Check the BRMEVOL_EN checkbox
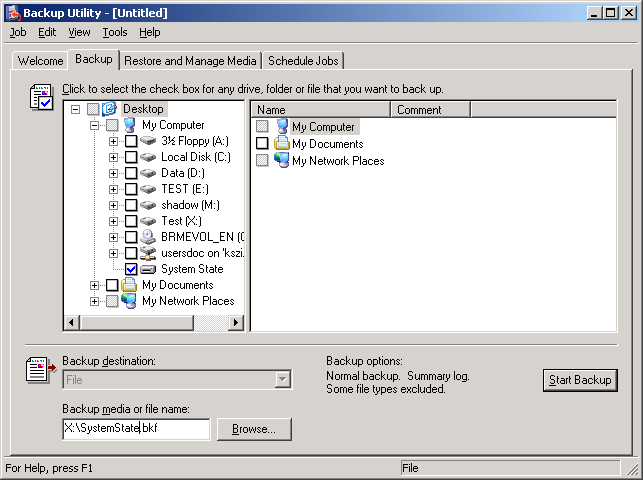643x480 pixels. click(131, 237)
